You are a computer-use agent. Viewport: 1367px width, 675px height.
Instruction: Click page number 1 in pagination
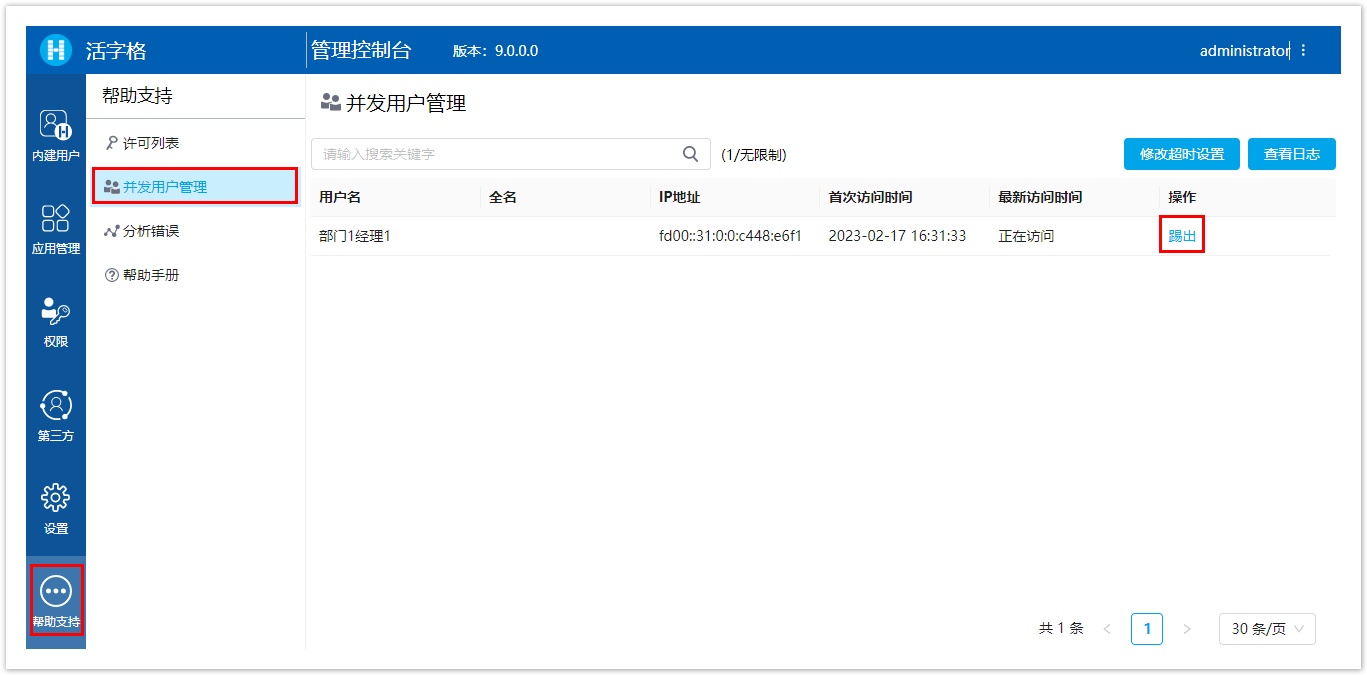[x=1147, y=629]
